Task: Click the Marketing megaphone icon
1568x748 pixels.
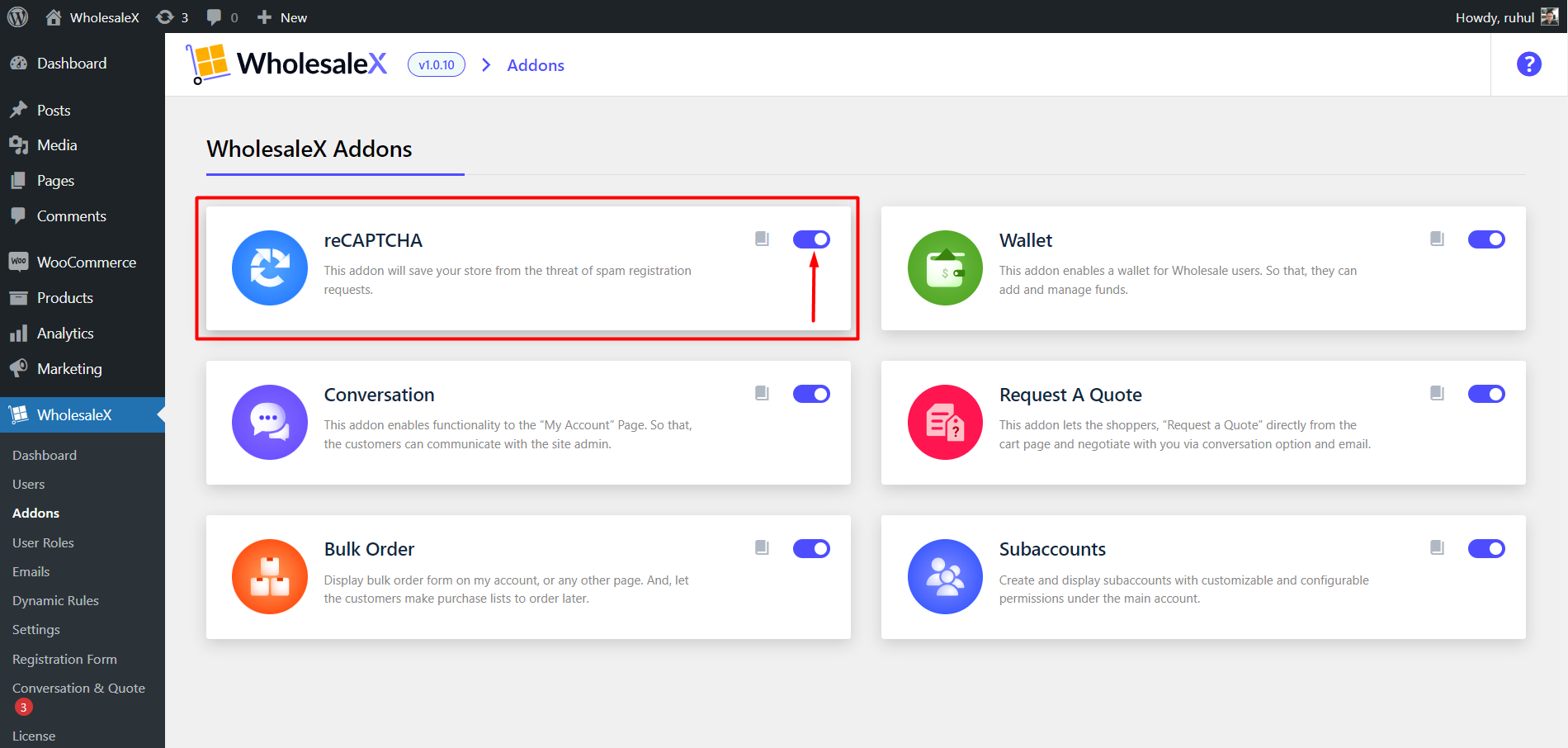Action: 18,368
